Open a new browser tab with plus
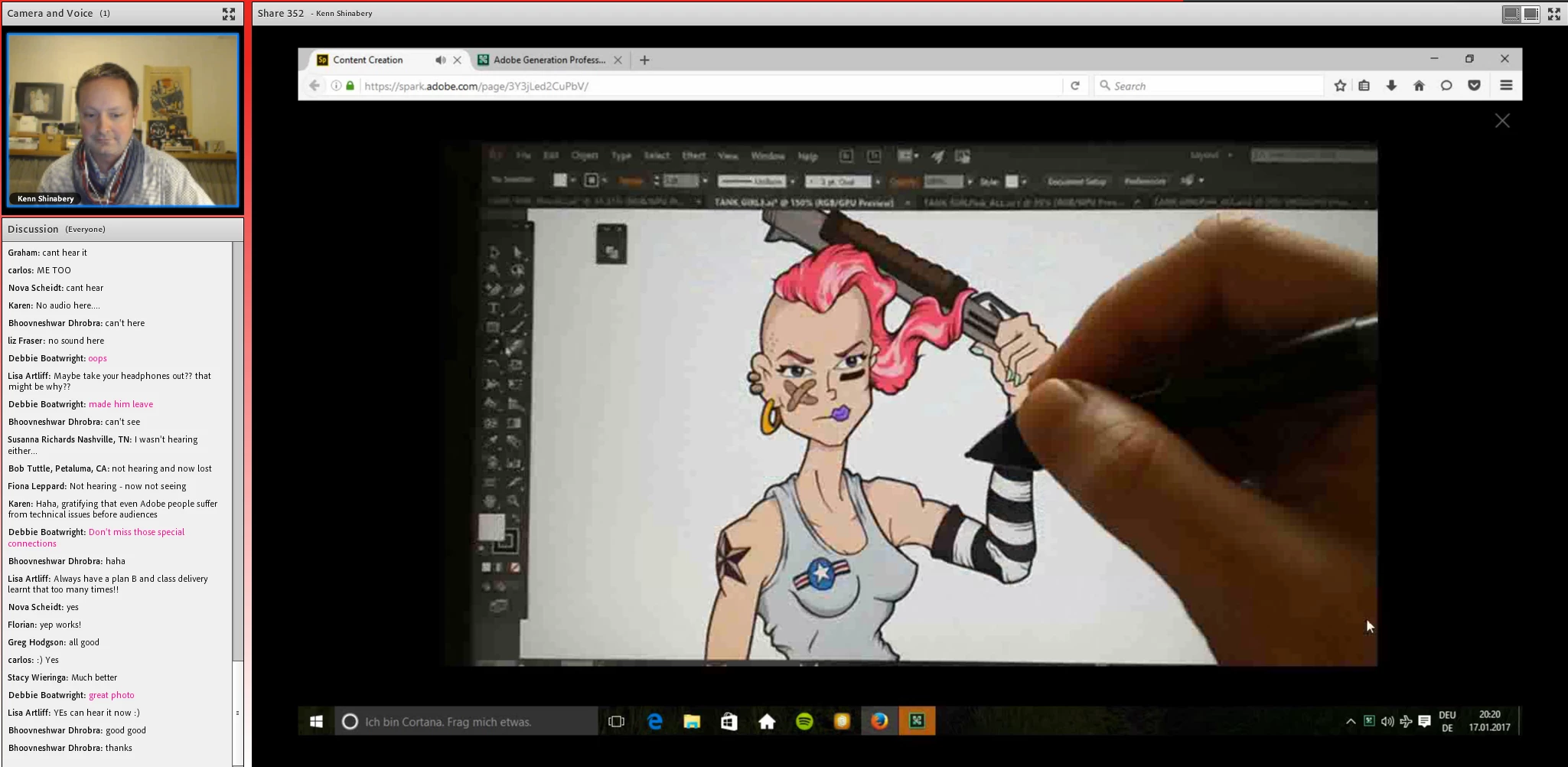This screenshot has width=1568, height=767. (644, 60)
